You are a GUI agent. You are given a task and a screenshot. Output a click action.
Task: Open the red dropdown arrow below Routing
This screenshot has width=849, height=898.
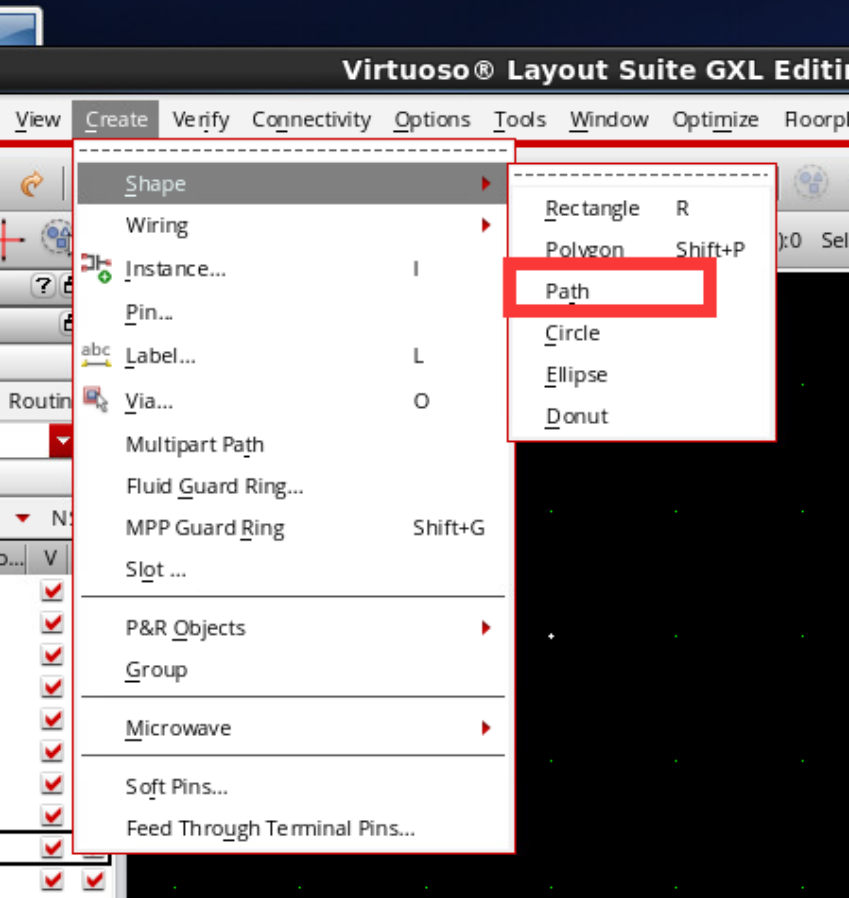(x=61, y=440)
